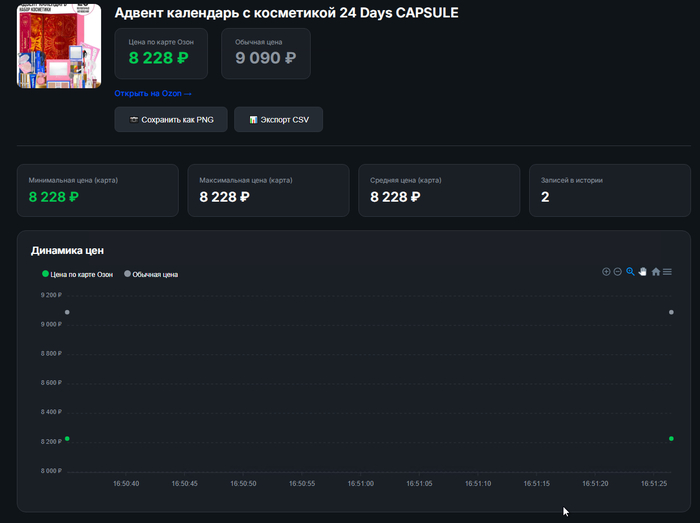Click the green data point at chart's right edge

671,438
